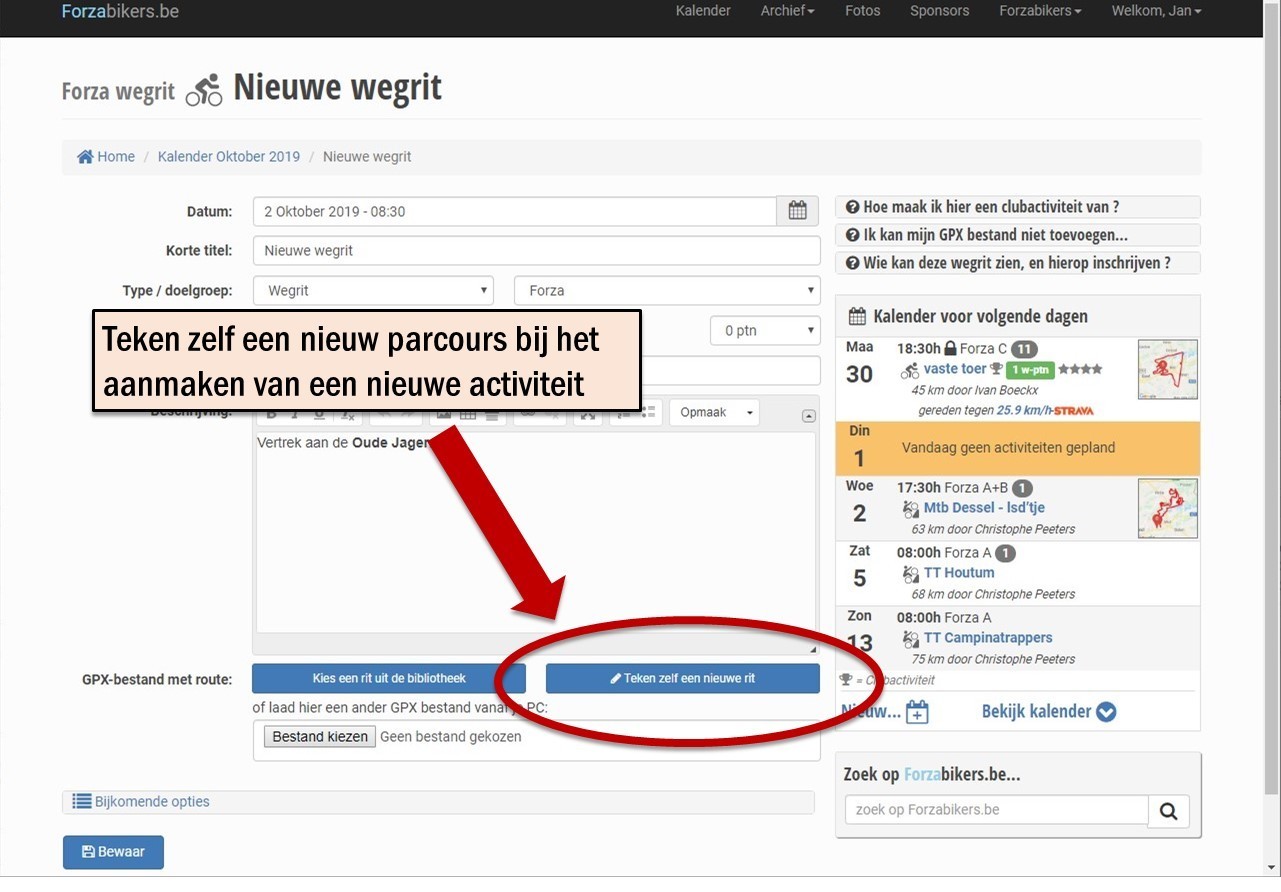1281x892 pixels.
Task: Click the search magnifier button
Action: (x=1169, y=811)
